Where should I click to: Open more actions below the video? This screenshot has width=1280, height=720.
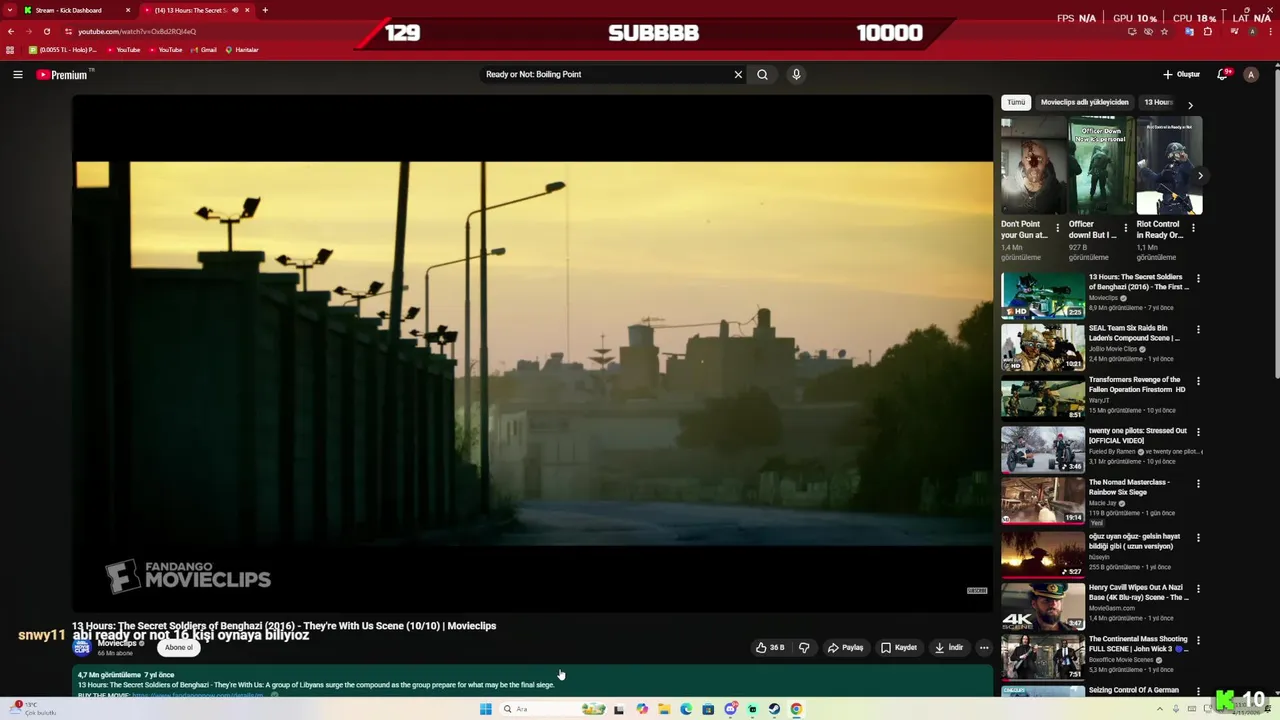pos(984,647)
